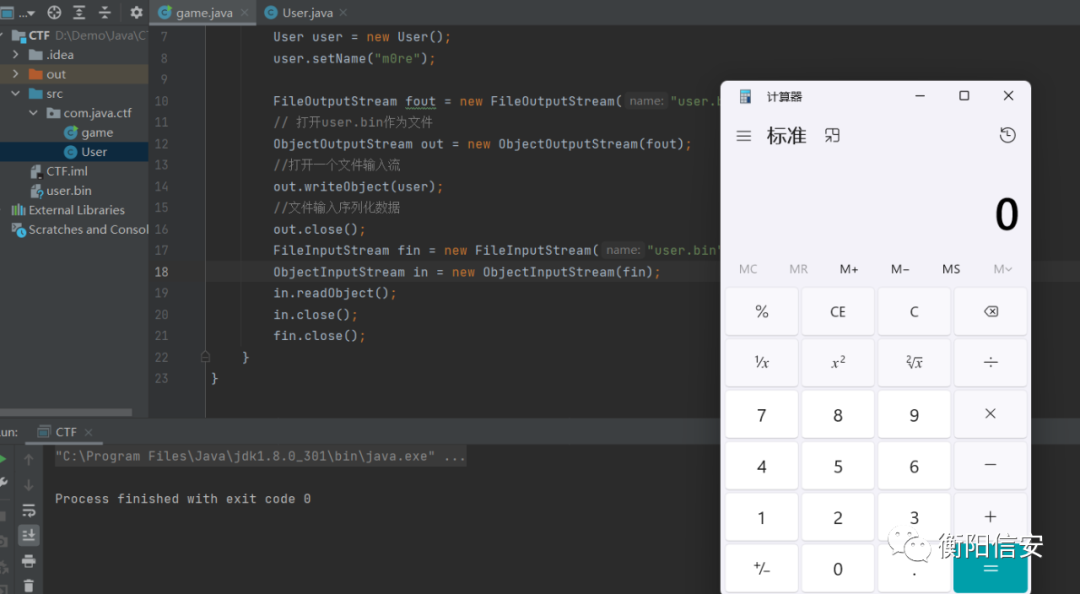This screenshot has height=594, width=1080.
Task: Open Calculator history panel
Action: 1007,135
